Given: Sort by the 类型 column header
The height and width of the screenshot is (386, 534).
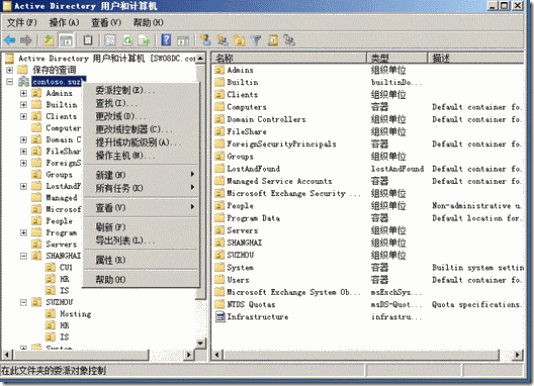Looking at the screenshot, I should (x=397, y=58).
